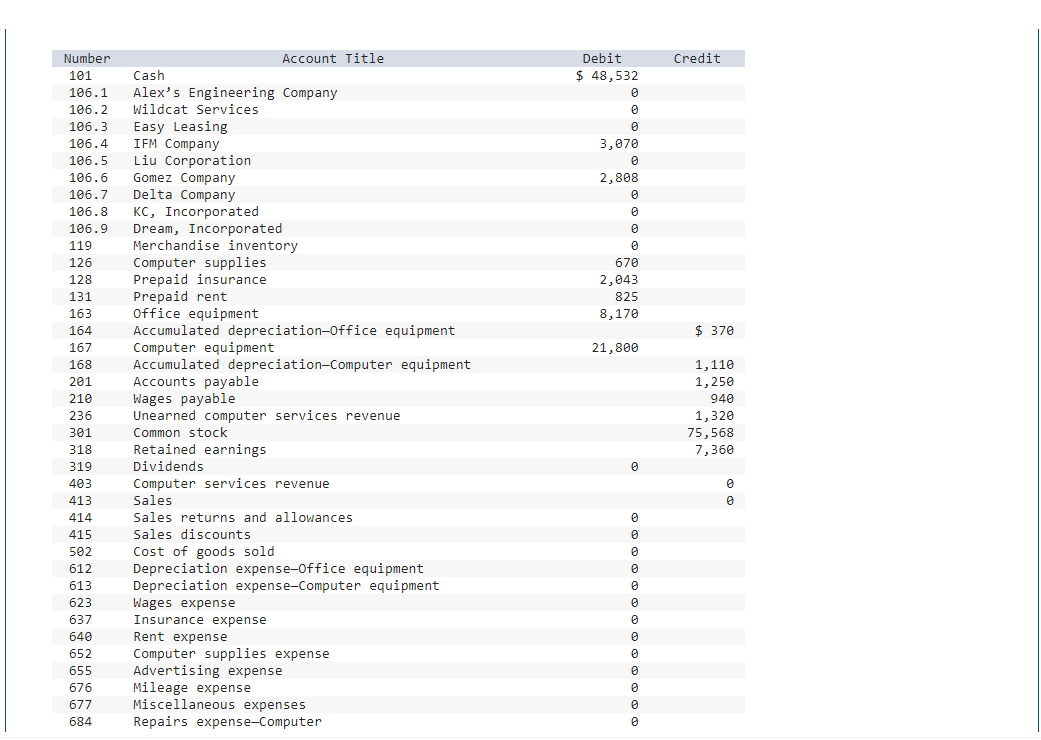
Task: Click the IFM Company debit 3,070
Action: (619, 143)
